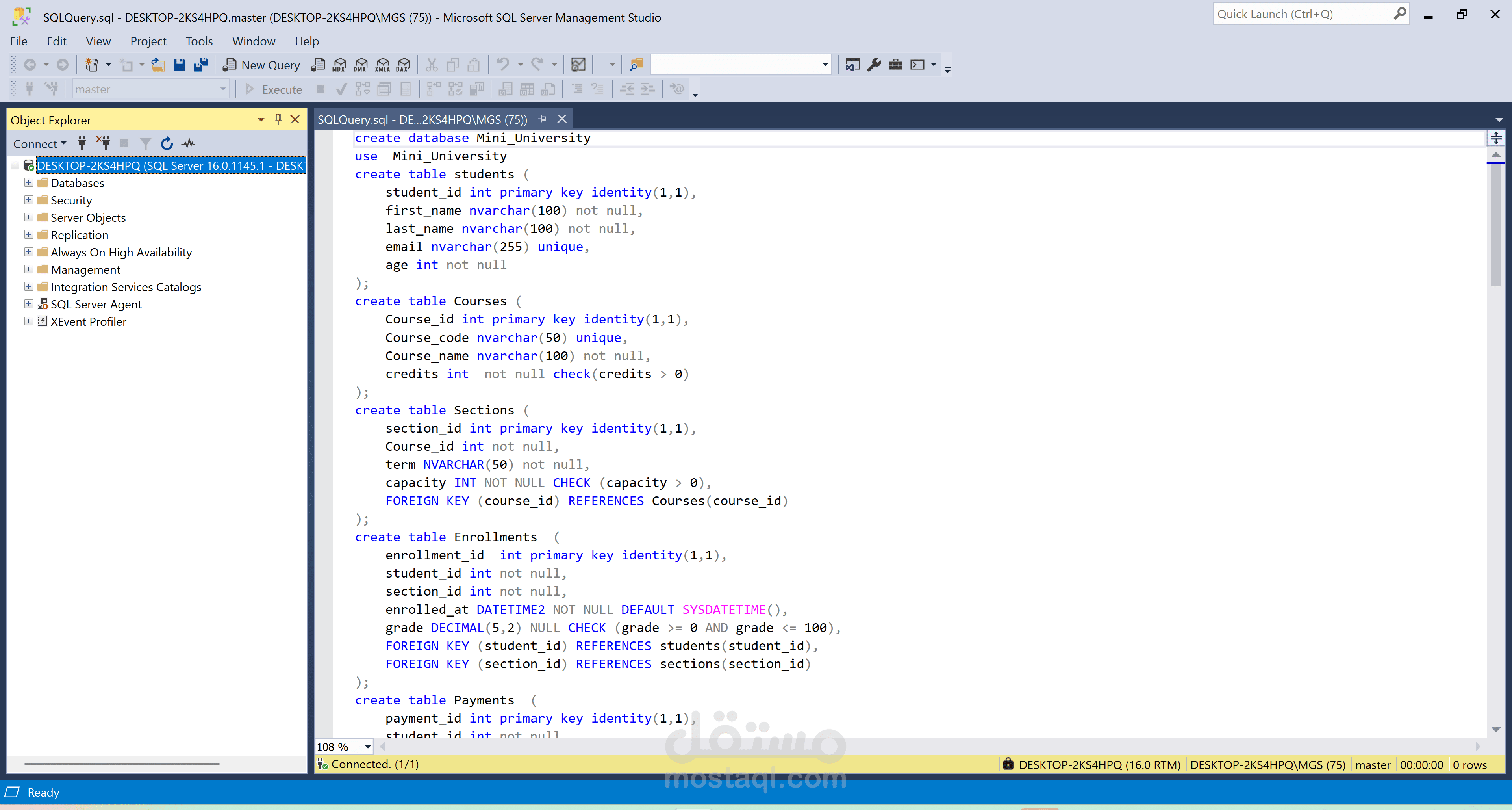The width and height of the screenshot is (1512, 810).
Task: Expand the Databases node
Action: (28, 183)
